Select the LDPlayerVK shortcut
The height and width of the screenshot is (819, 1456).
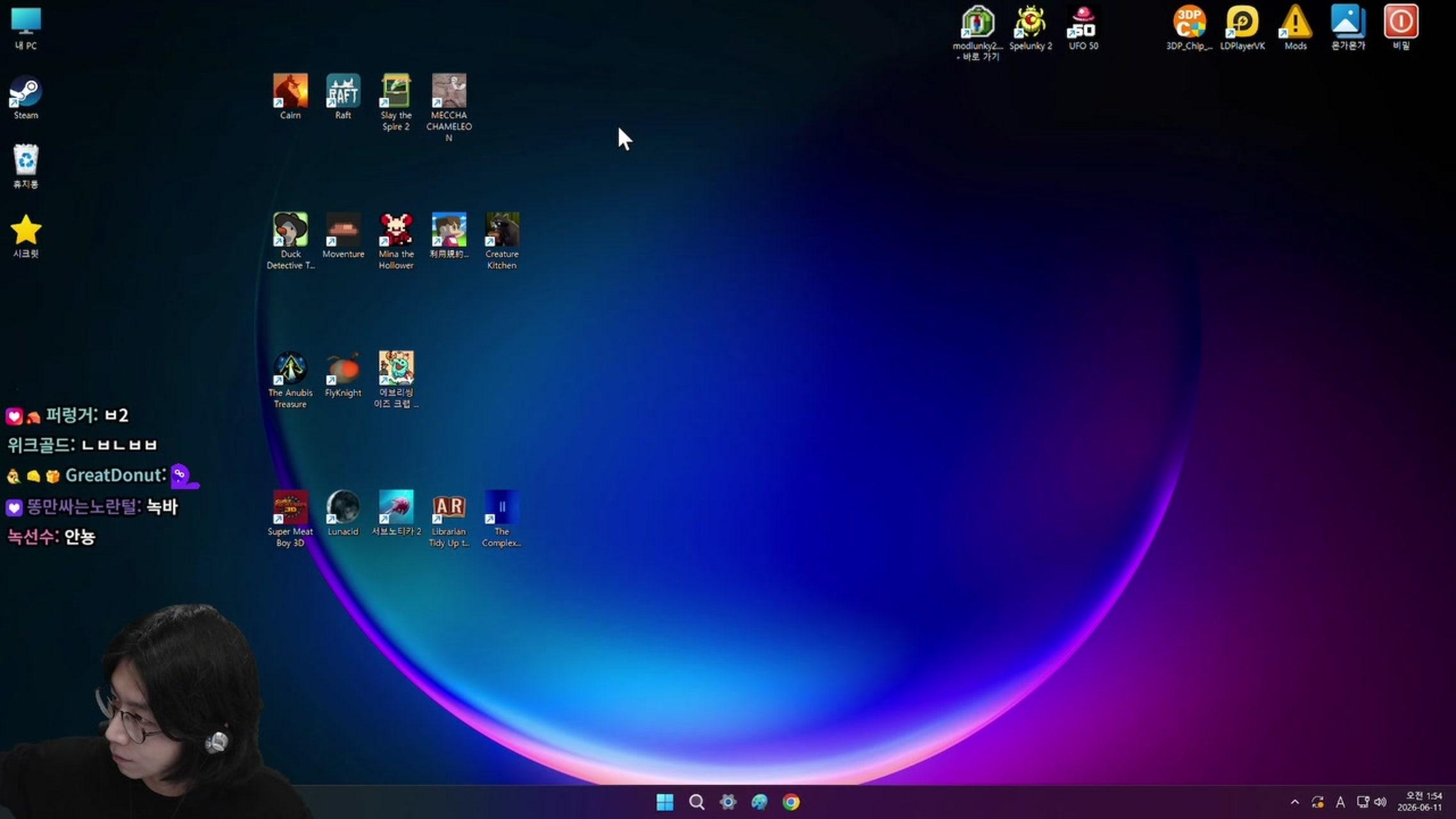click(x=1242, y=28)
